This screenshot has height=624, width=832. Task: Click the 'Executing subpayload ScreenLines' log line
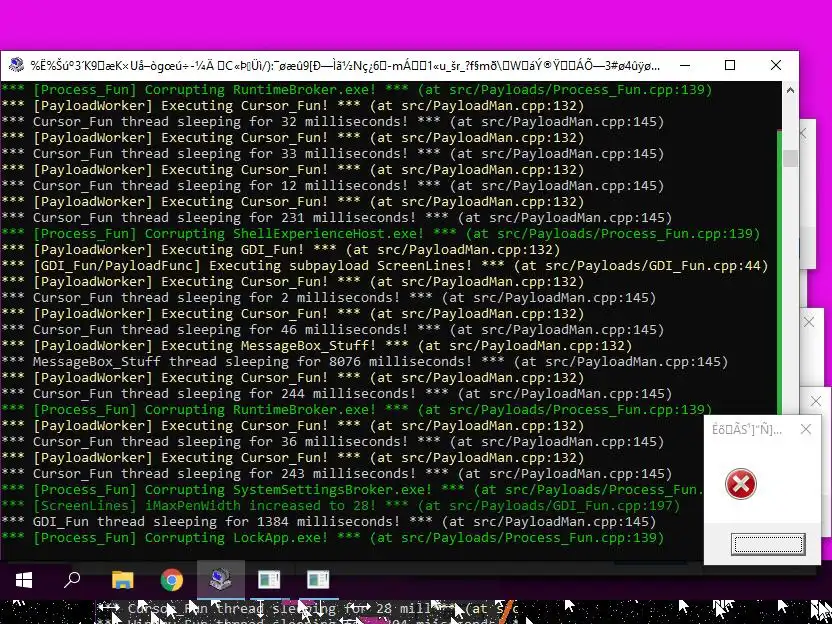click(385, 265)
